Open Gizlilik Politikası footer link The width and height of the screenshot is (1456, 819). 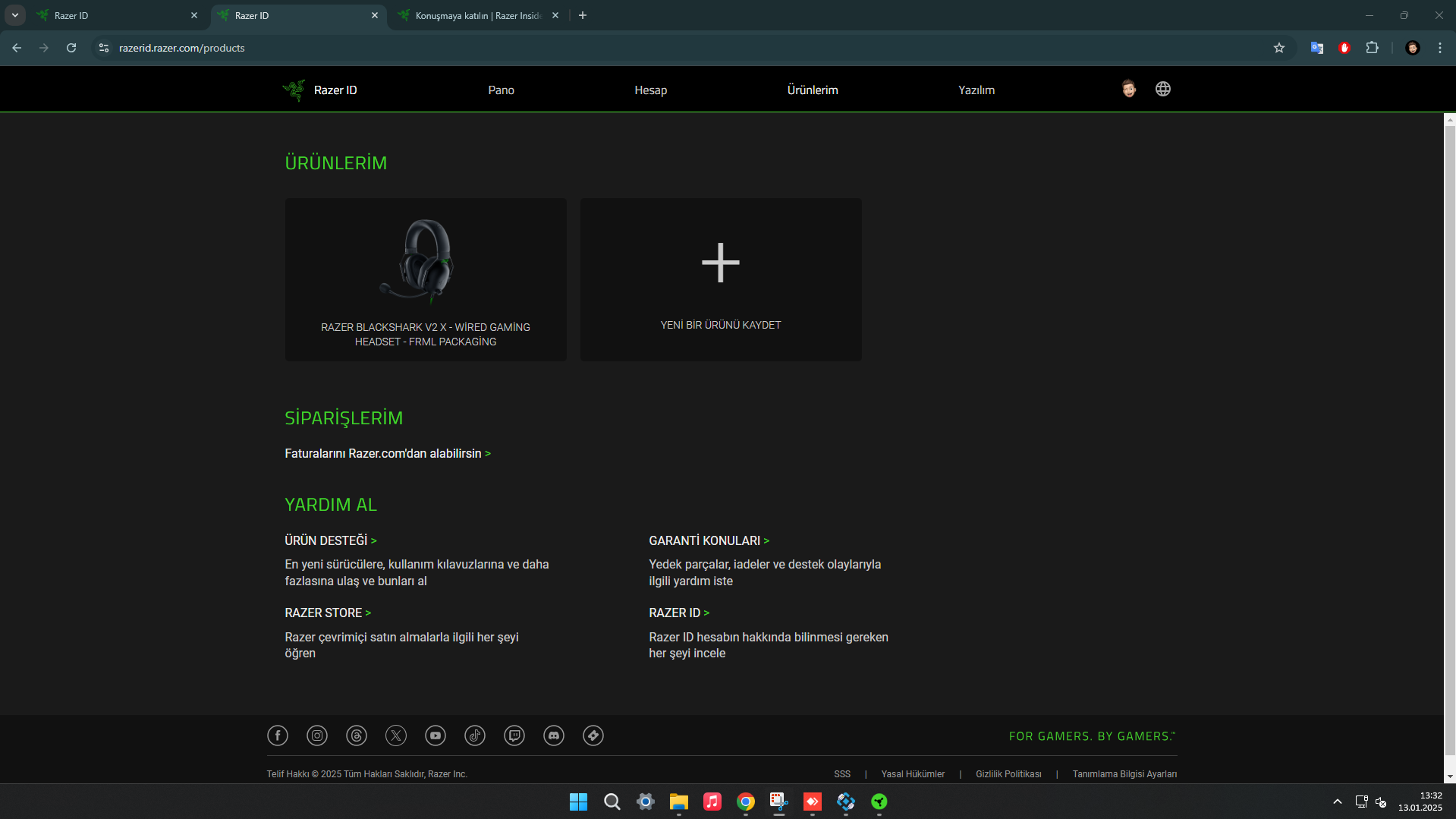point(1008,774)
